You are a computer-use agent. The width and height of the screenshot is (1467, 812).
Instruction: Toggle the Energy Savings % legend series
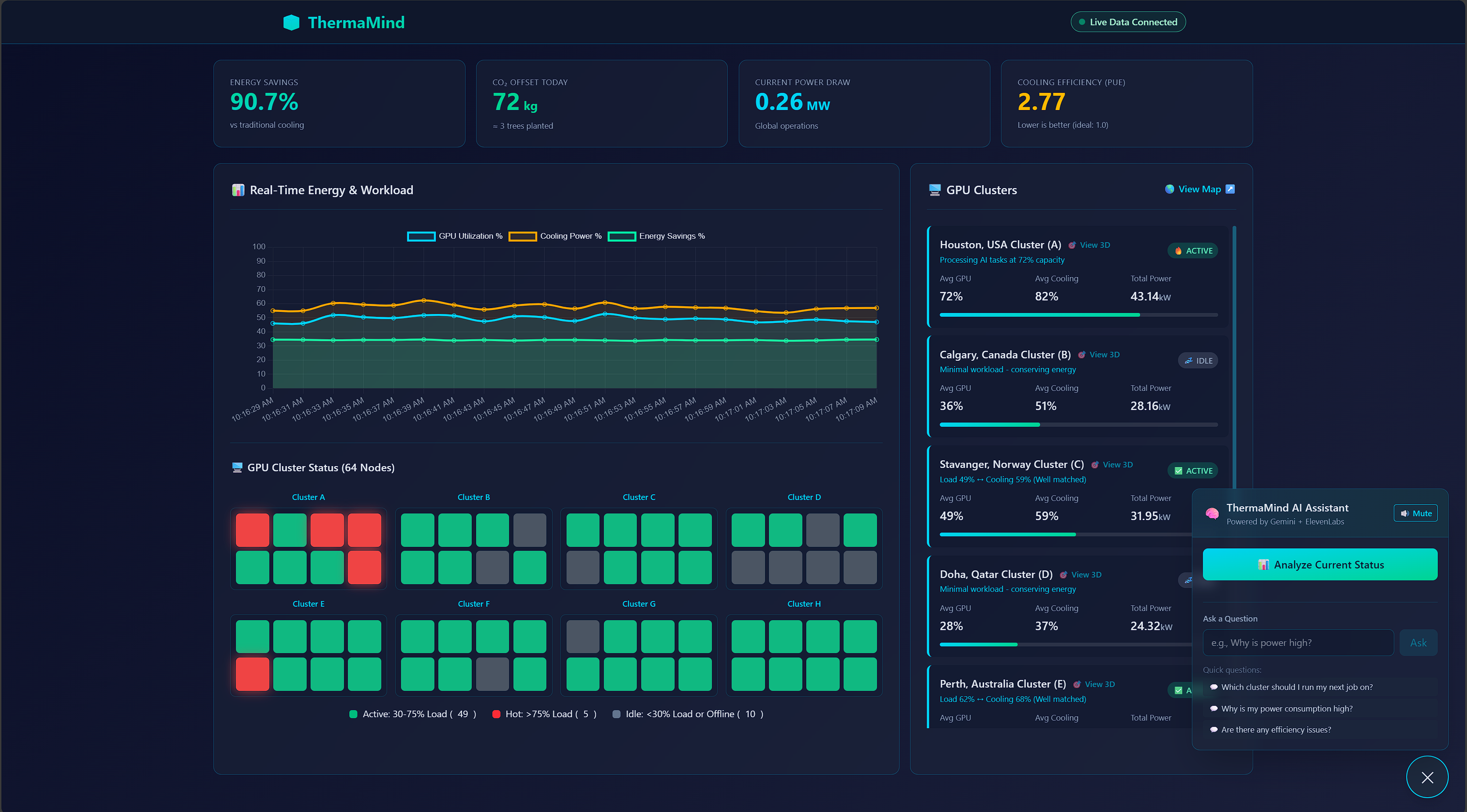[656, 236]
